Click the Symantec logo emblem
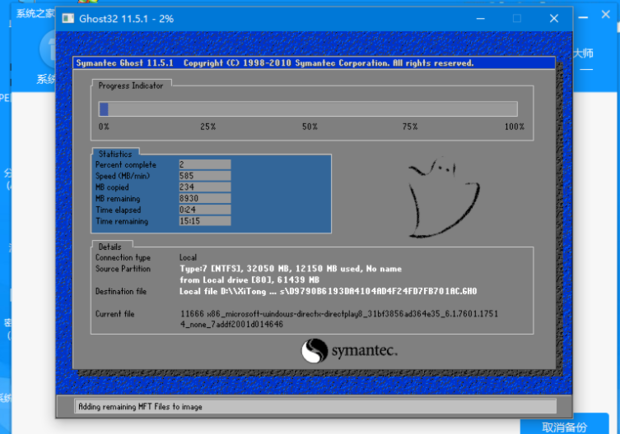The width and height of the screenshot is (620, 434). (x=314, y=351)
